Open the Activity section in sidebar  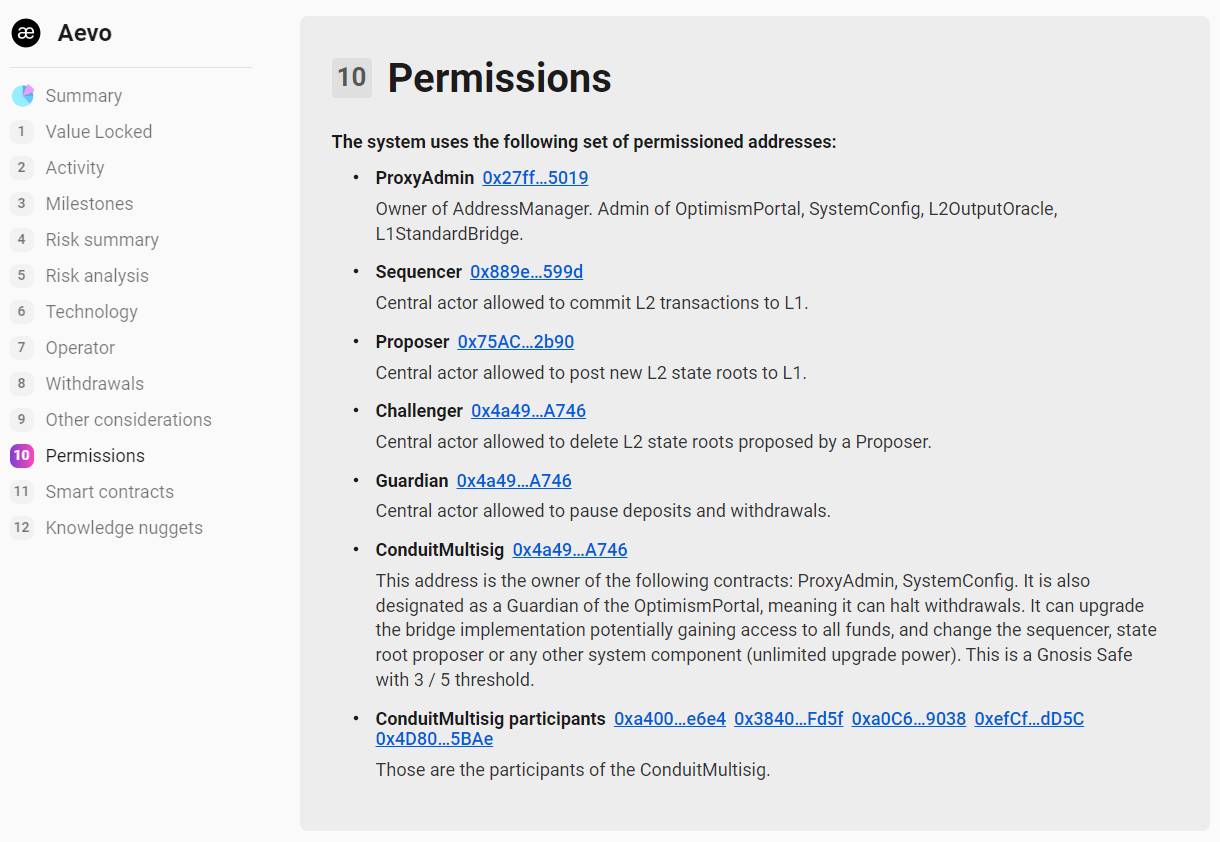click(75, 168)
